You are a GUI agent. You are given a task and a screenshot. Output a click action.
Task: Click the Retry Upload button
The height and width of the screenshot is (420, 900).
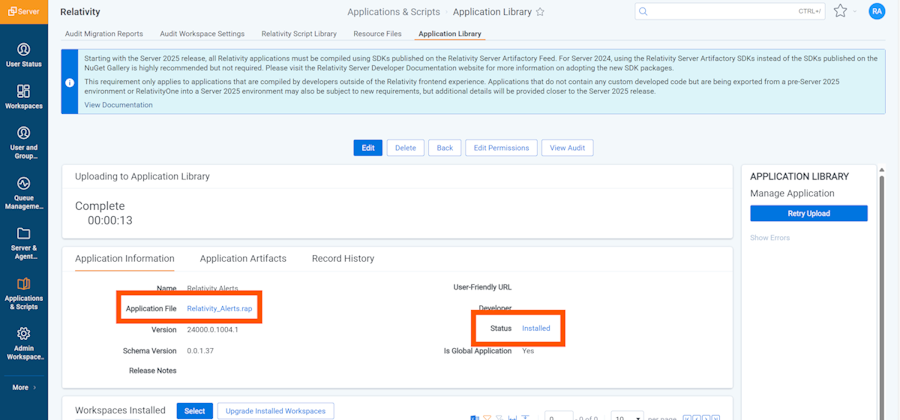pyautogui.click(x=809, y=213)
